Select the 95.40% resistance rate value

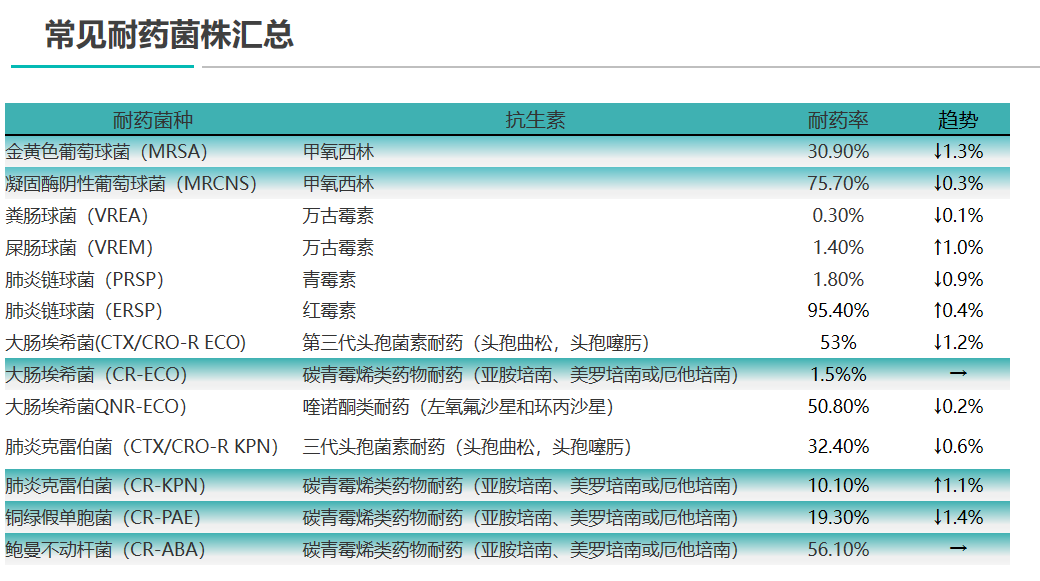tap(838, 311)
